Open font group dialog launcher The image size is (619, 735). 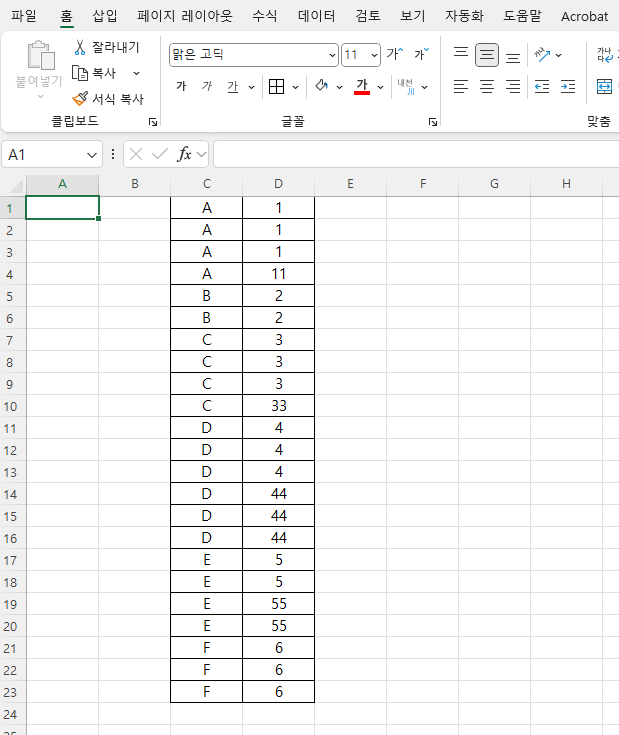pyautogui.click(x=433, y=122)
